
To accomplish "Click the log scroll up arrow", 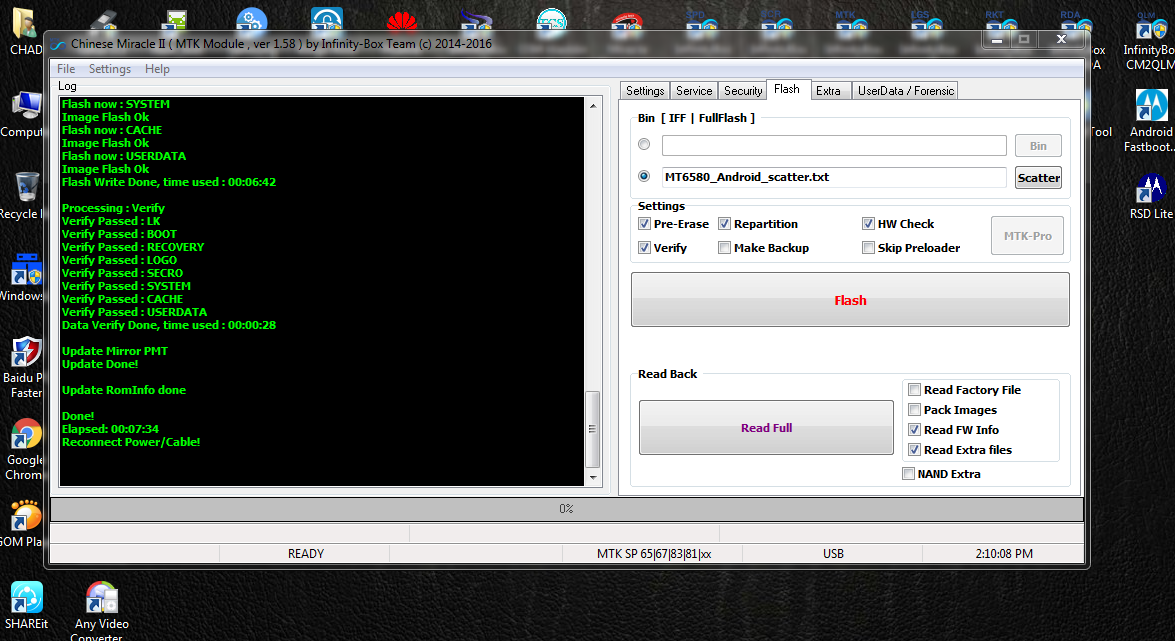I will 593,106.
